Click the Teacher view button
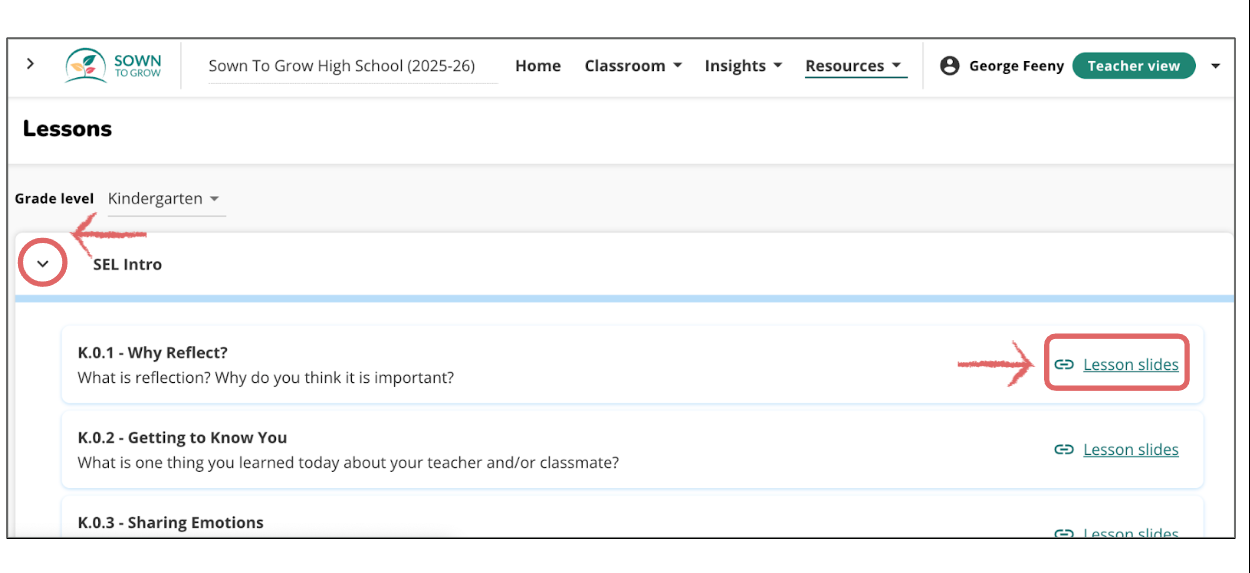1250x573 pixels. 1133,66
